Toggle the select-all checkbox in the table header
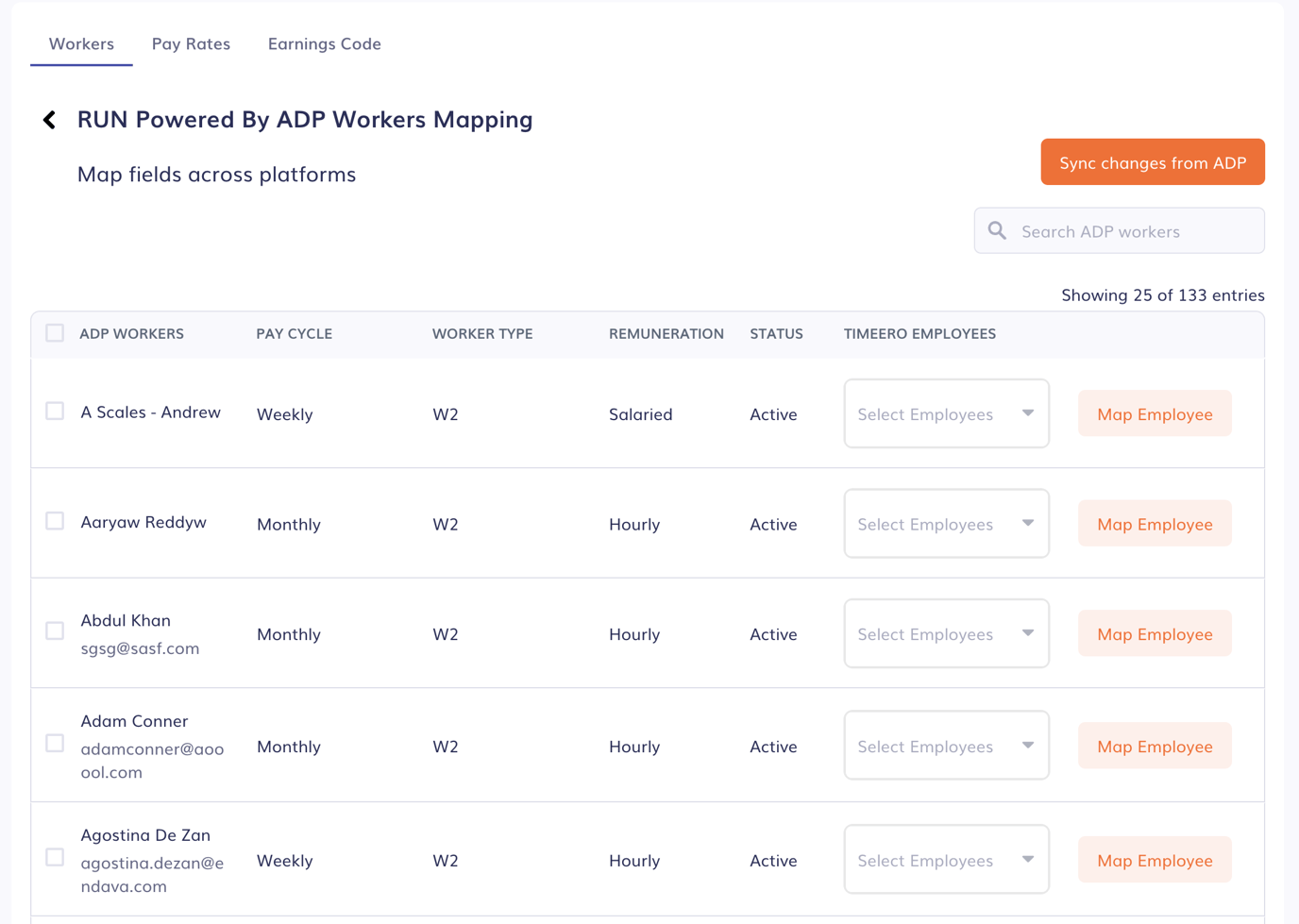This screenshot has height=924, width=1299. [x=55, y=333]
